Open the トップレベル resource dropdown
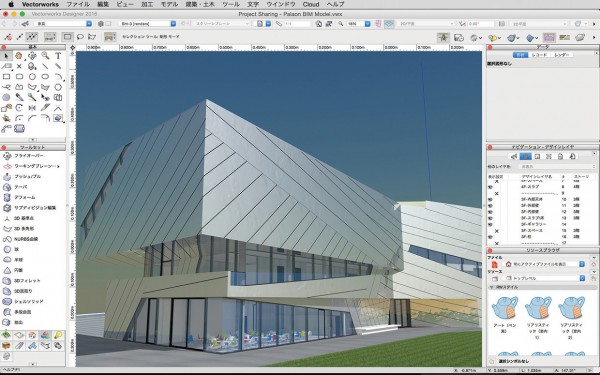This screenshot has height=375, width=600. 543,278
